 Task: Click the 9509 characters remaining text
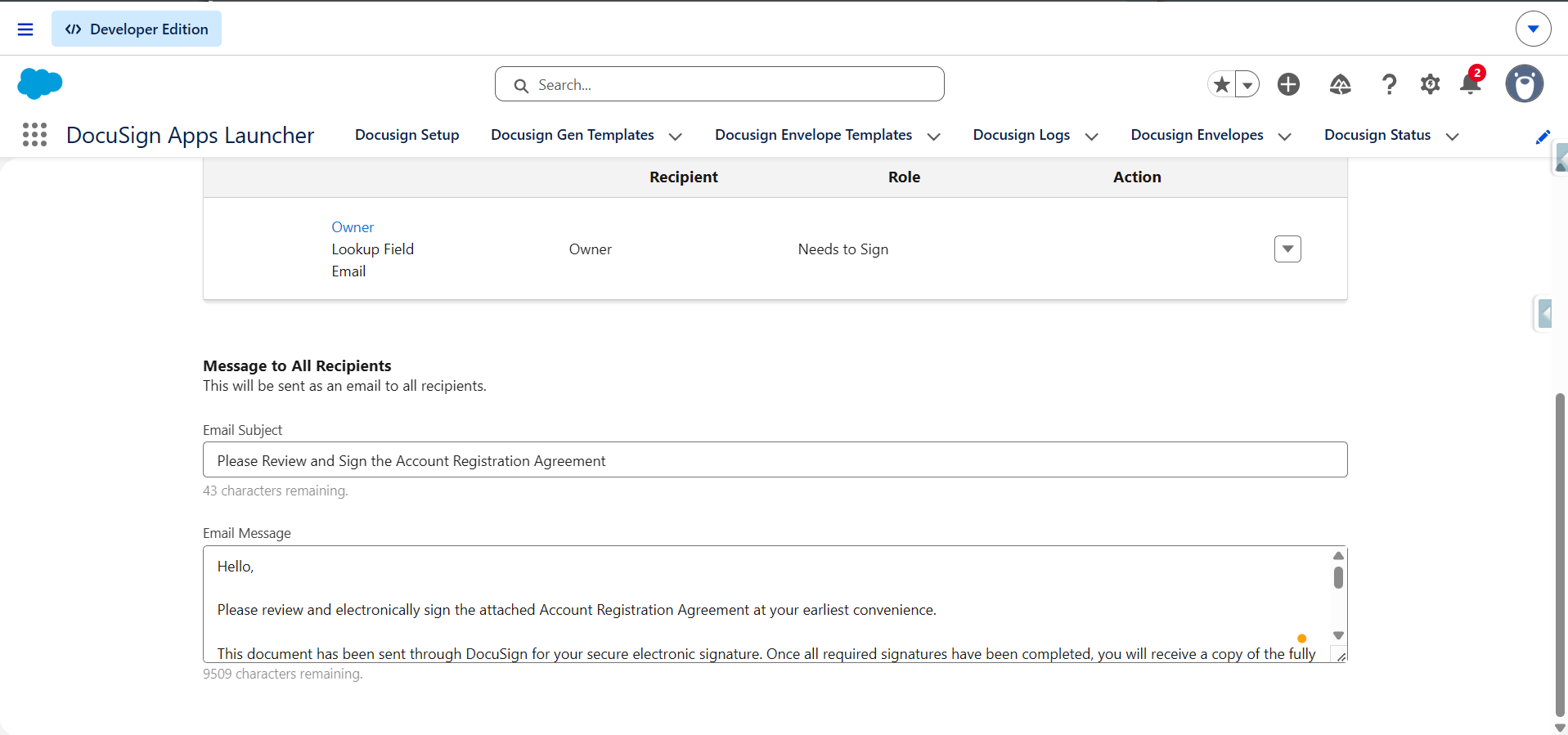pyautogui.click(x=283, y=674)
